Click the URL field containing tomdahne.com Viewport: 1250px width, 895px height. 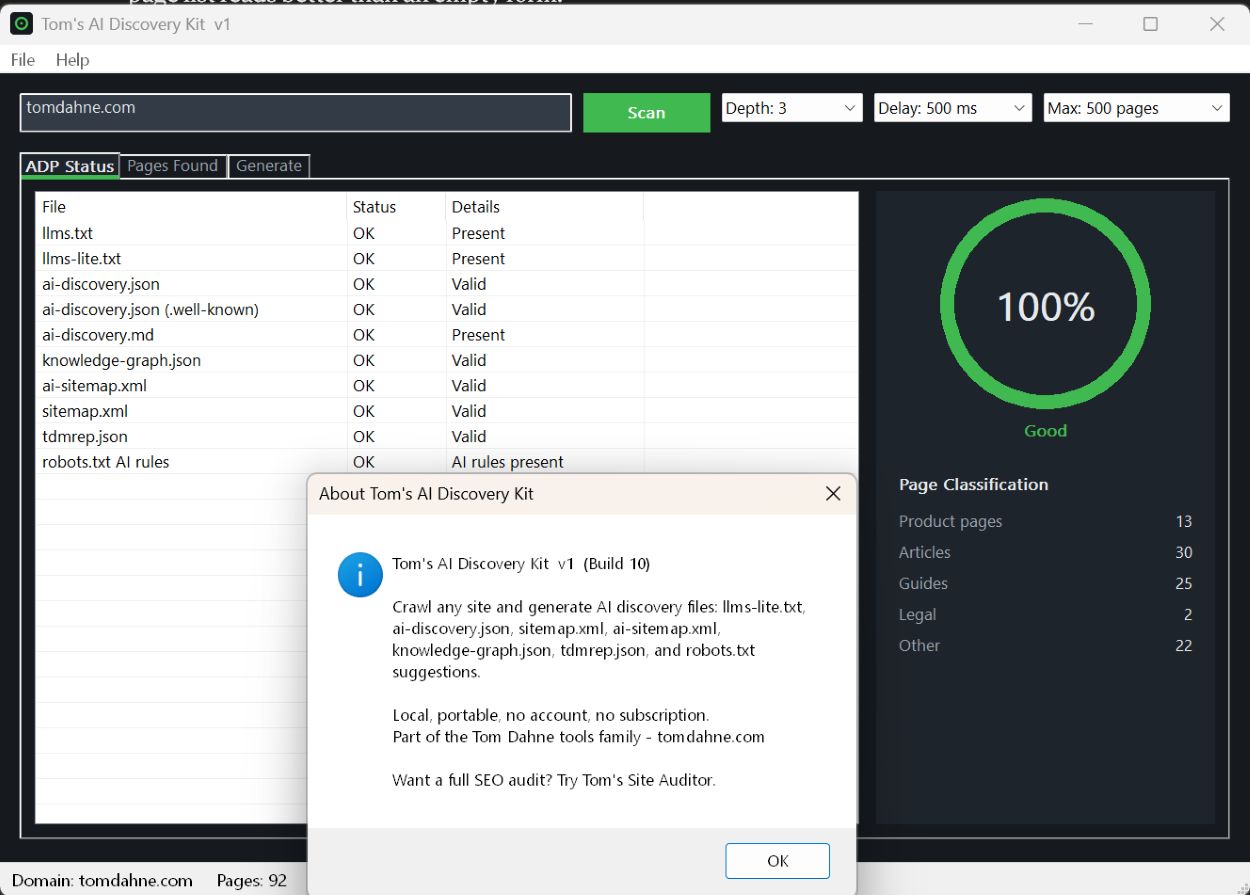[x=296, y=113]
